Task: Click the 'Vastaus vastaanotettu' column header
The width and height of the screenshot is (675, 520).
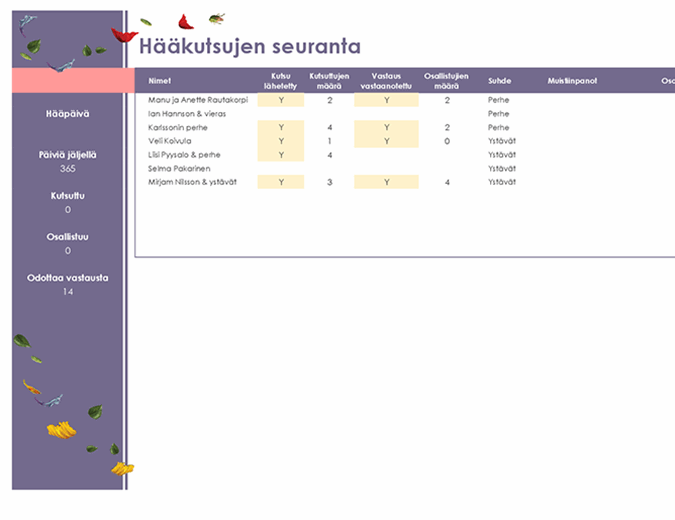Action: coord(385,81)
